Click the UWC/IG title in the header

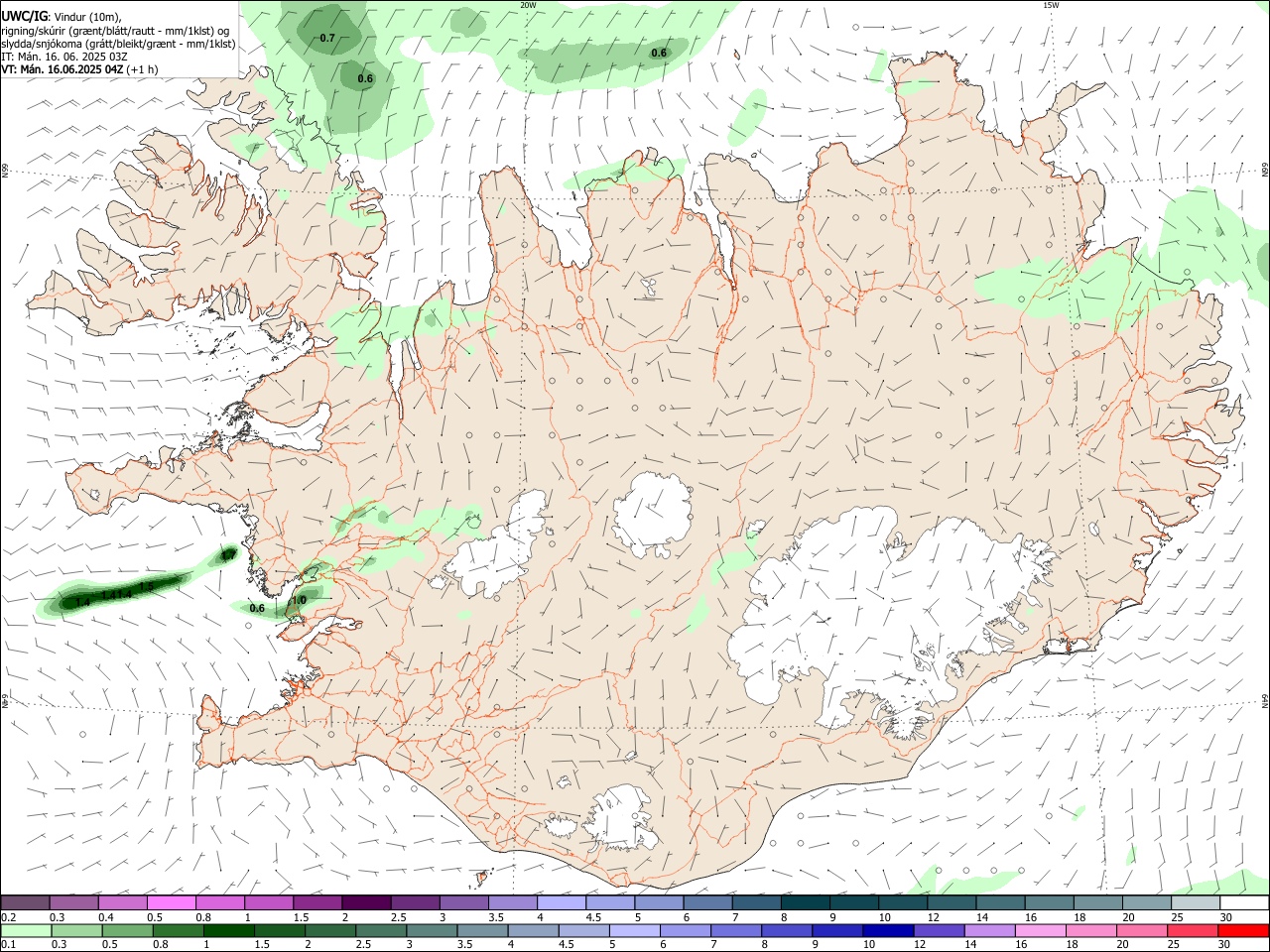pos(24,16)
